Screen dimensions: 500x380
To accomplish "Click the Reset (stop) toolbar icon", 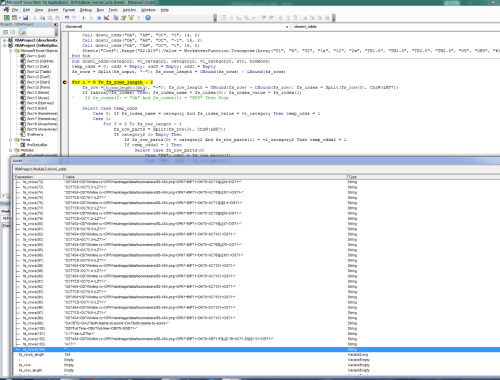I will click(99, 18).
